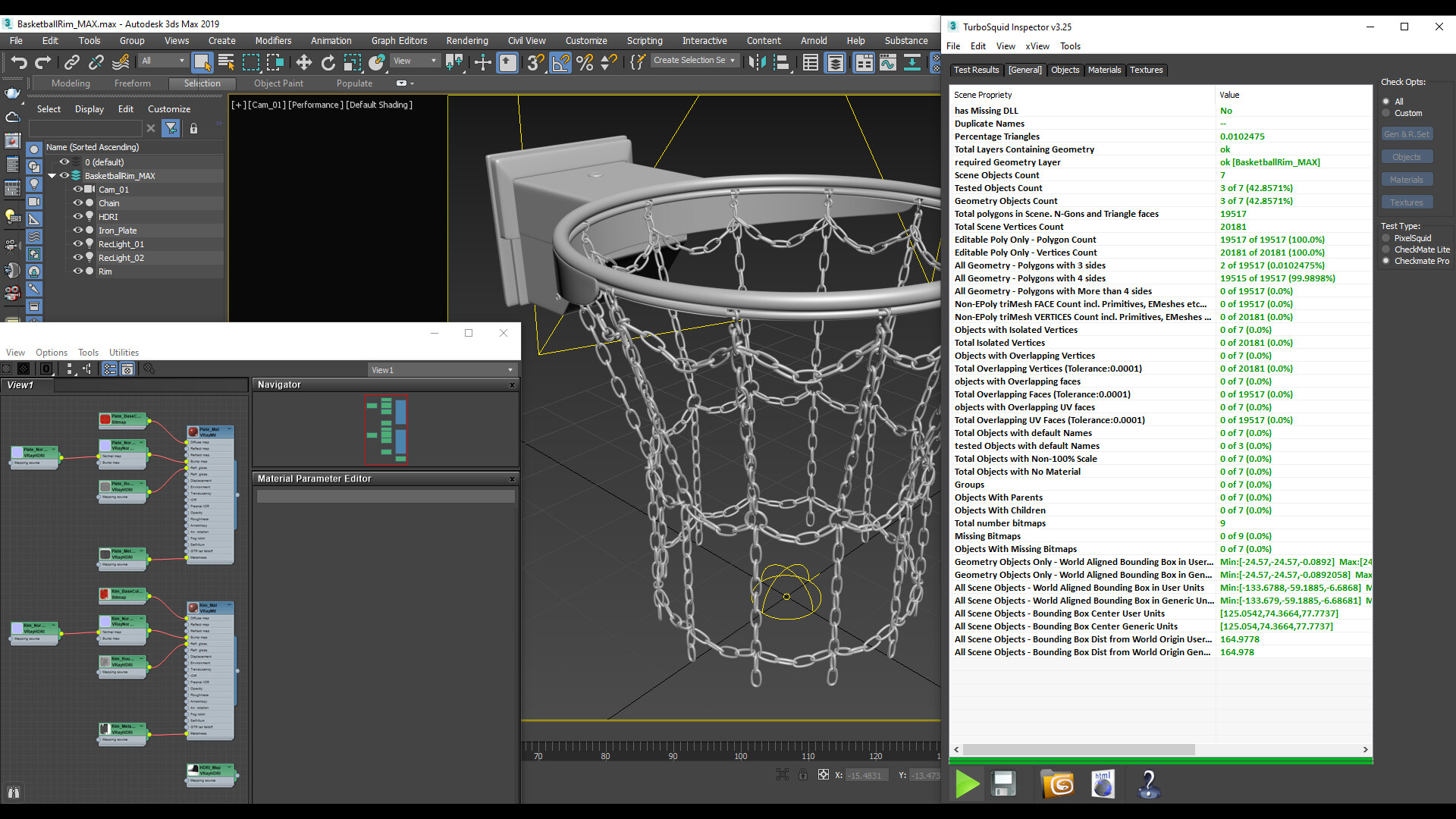Screen dimensions: 1456x819
Task: Open the Rendering menu
Action: point(466,41)
